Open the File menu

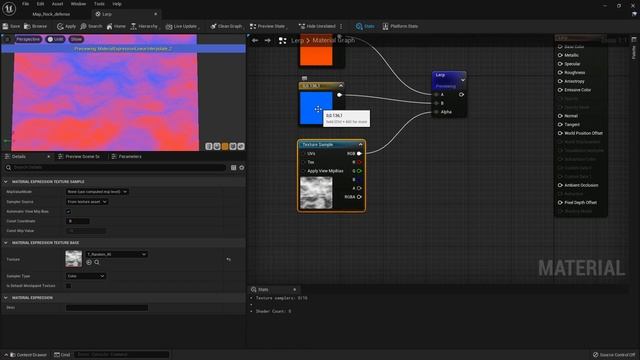(25, 4)
